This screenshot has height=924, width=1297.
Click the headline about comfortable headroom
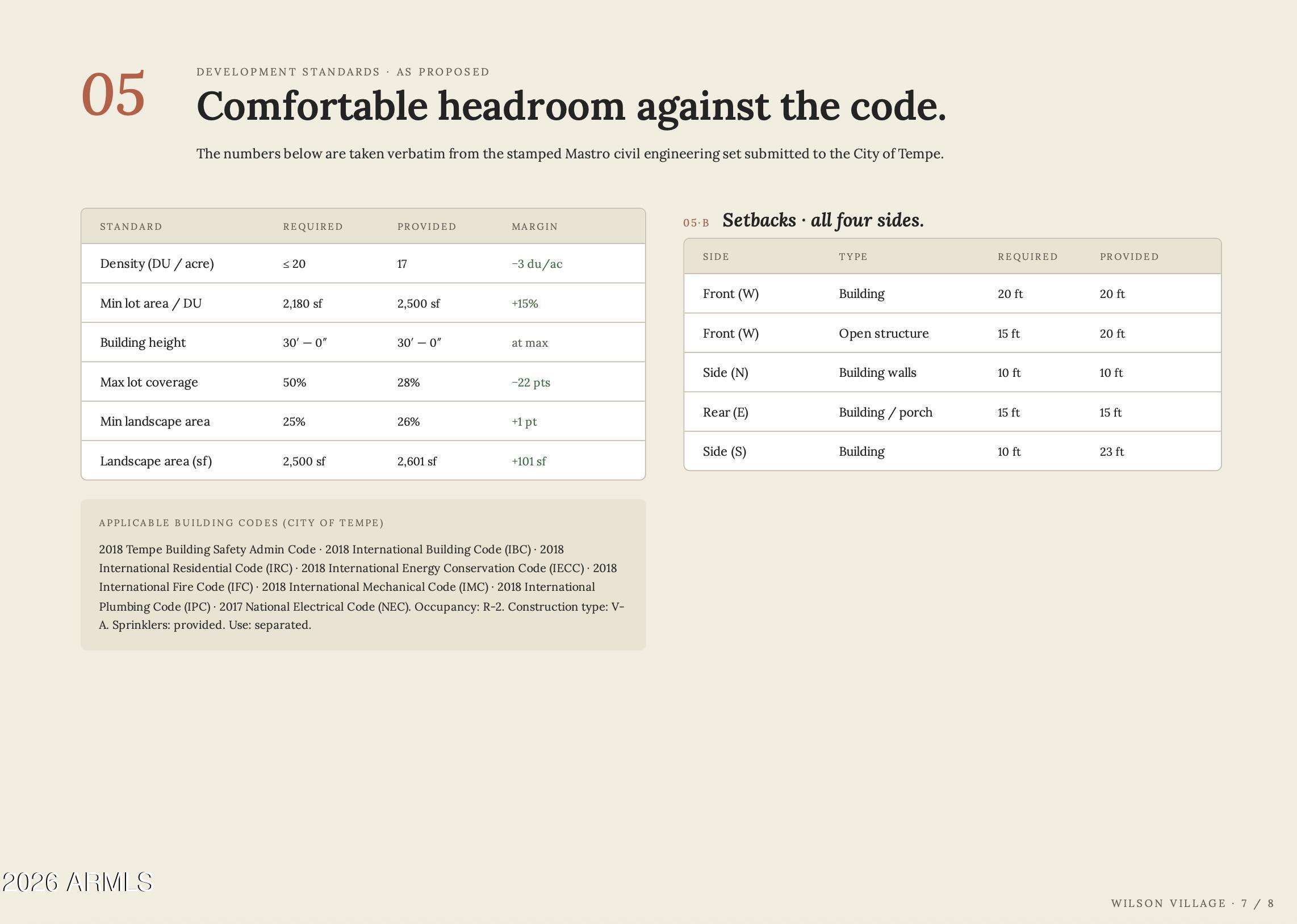571,106
